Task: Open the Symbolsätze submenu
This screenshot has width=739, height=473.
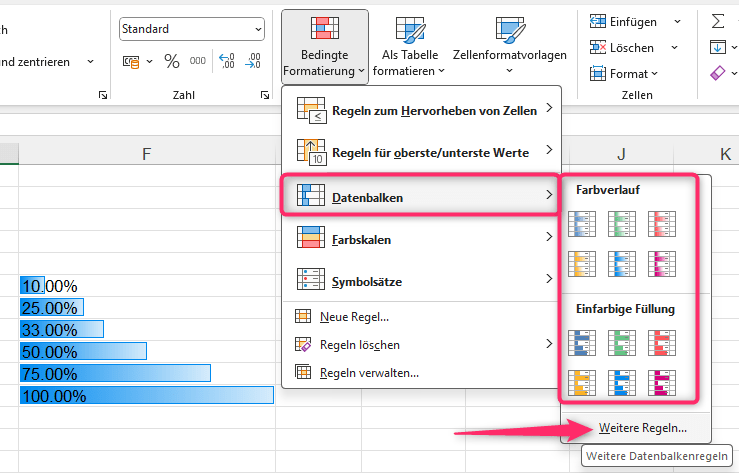Action: point(421,281)
